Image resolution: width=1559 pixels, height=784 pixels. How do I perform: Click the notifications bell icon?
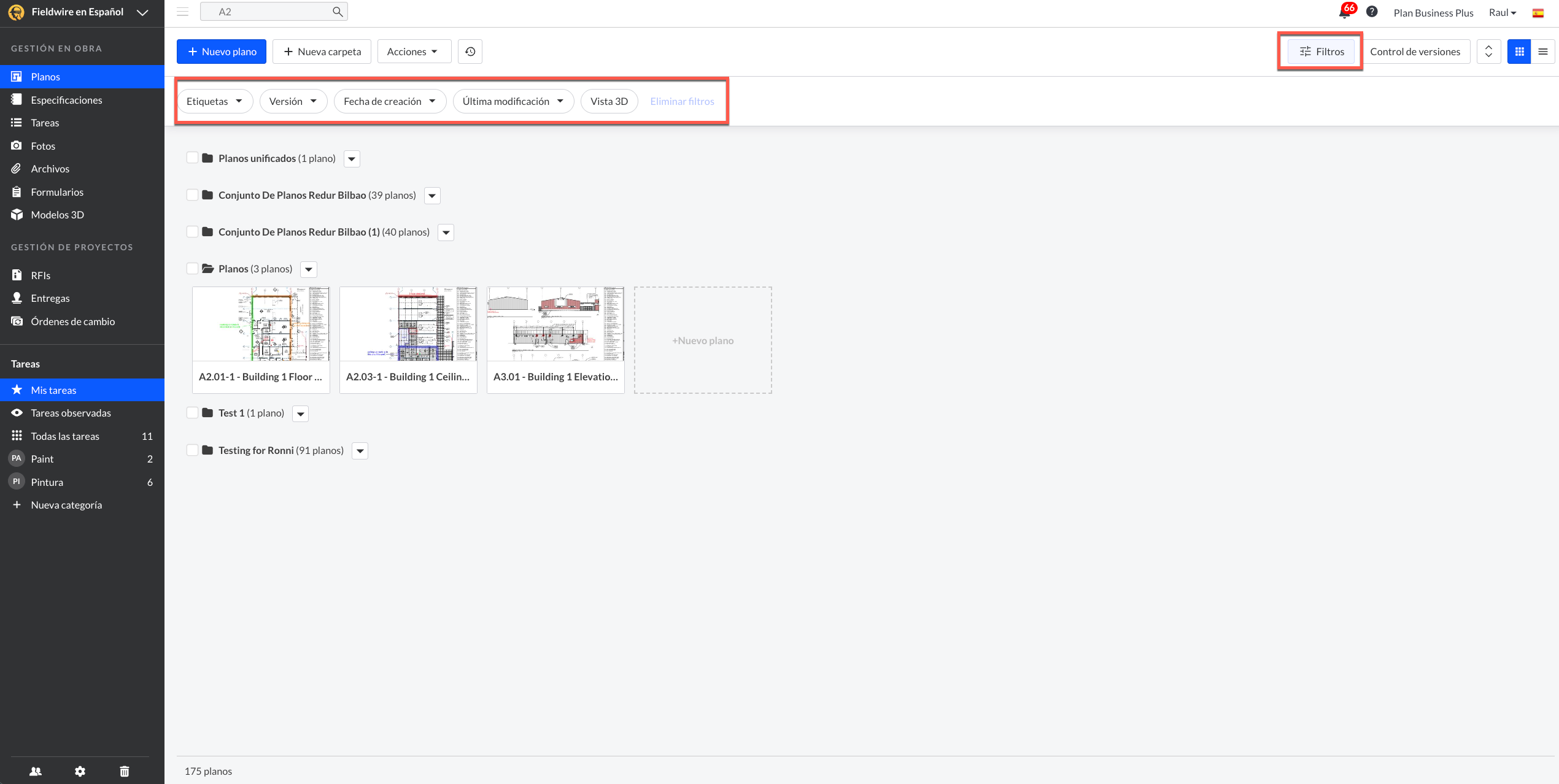[x=1344, y=13]
